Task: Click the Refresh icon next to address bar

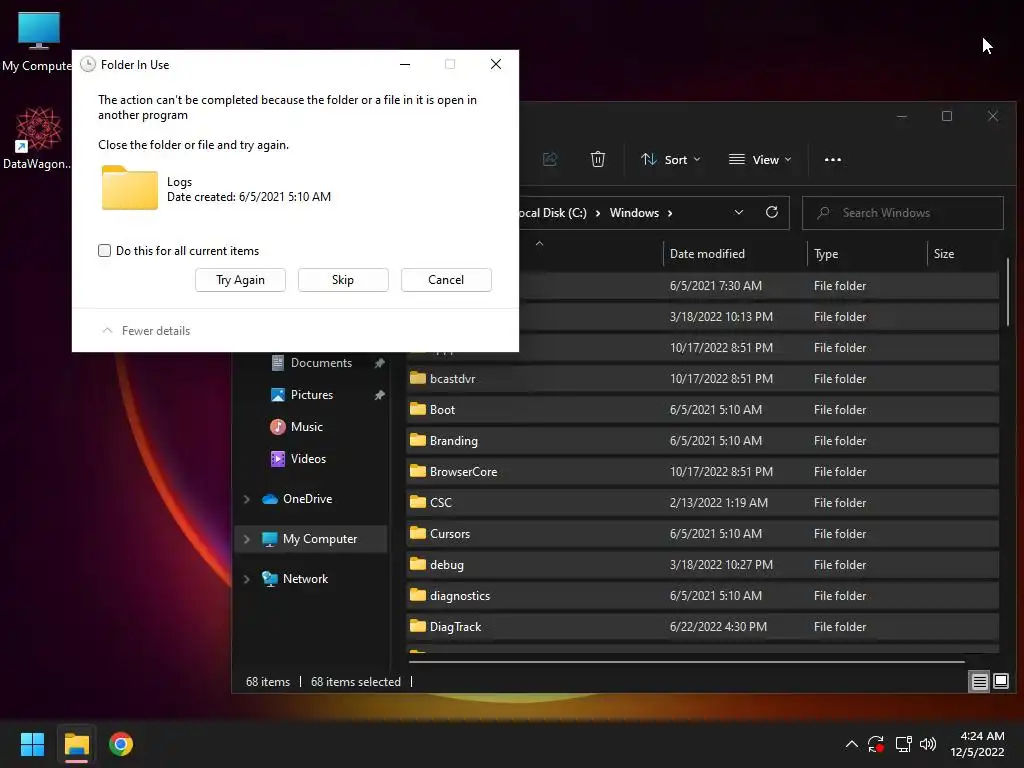Action: point(772,212)
